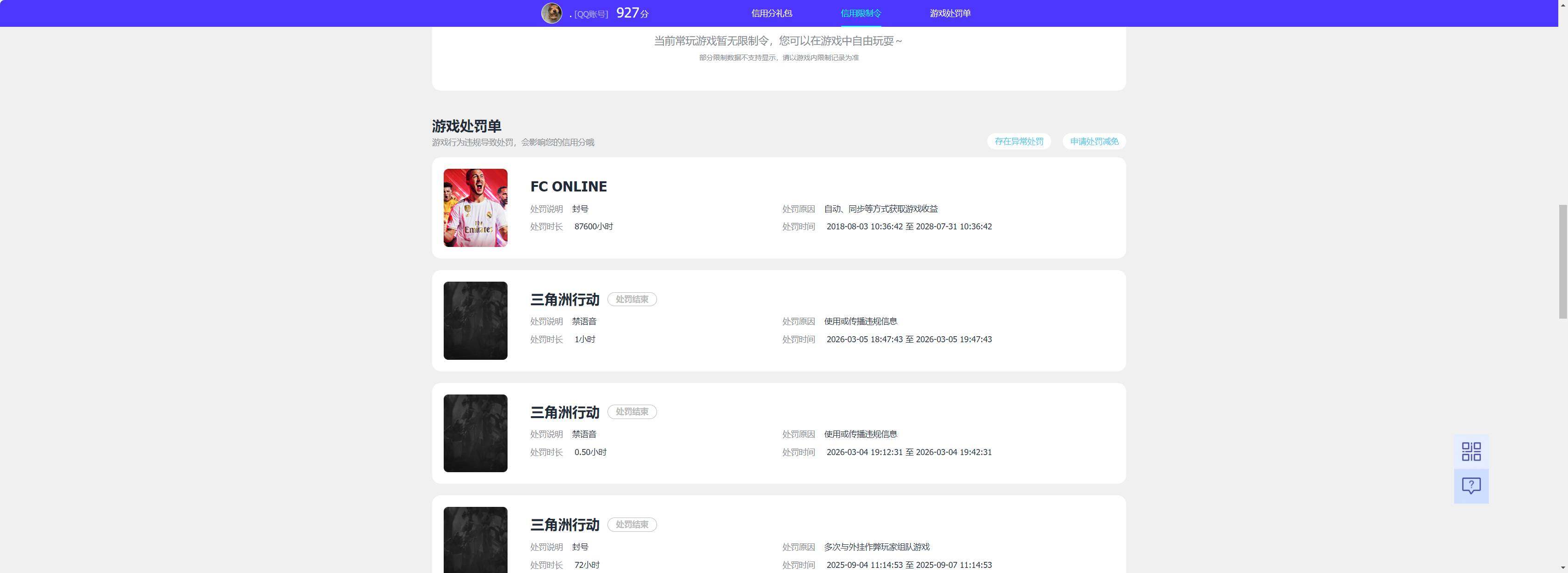Image resolution: width=1568 pixels, height=573 pixels.
Task: Click the 2026-03-04 19:12:31 penalty period
Action: coord(910,452)
